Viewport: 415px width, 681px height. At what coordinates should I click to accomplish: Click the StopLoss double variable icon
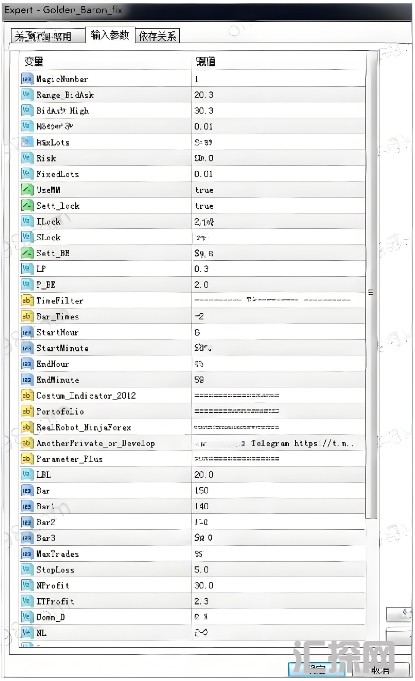tap(27, 569)
